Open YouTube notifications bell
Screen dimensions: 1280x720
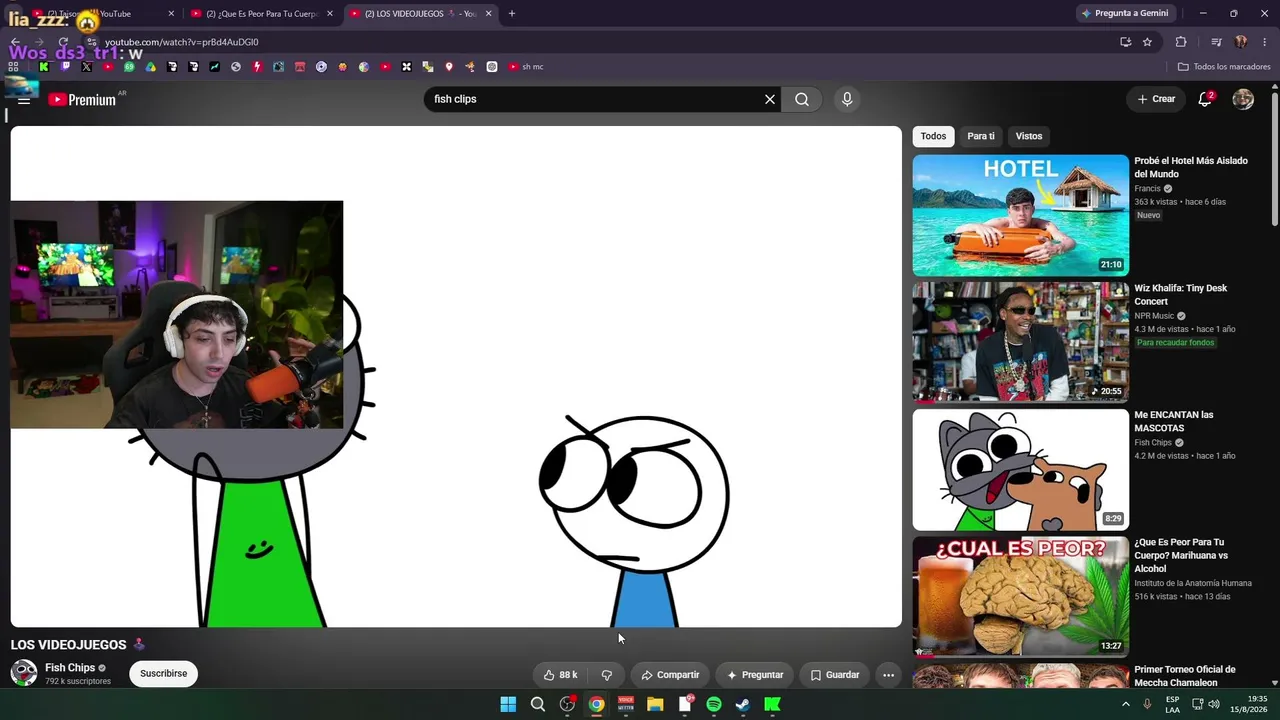coord(1205,99)
